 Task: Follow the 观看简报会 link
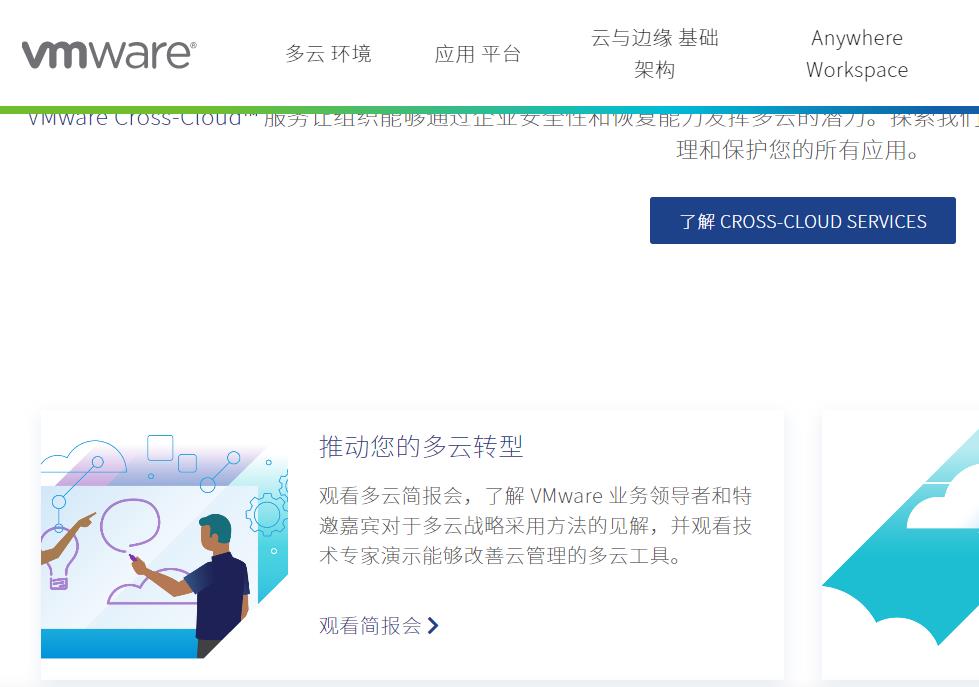[x=370, y=625]
